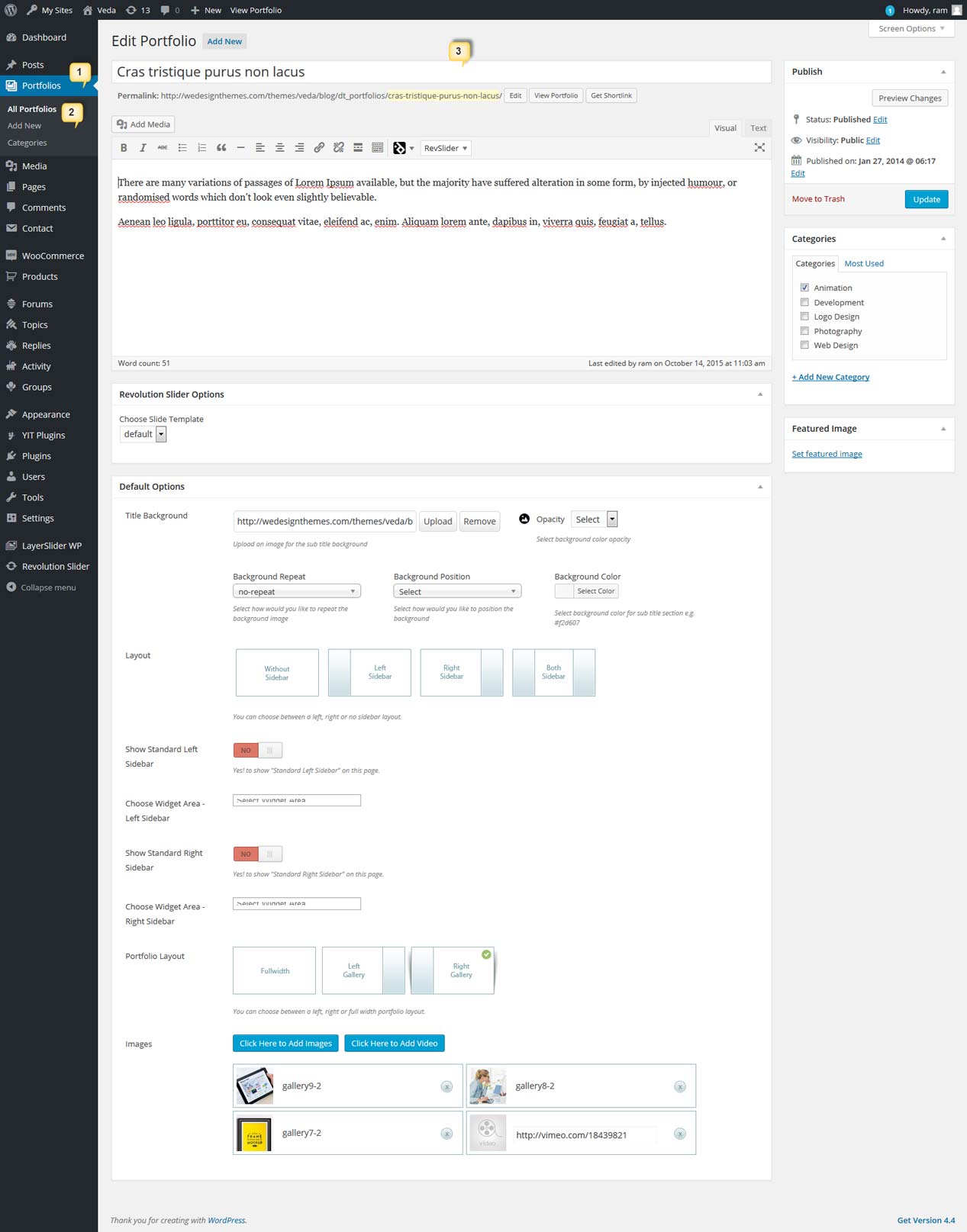Click the Set featured image link

pos(827,454)
